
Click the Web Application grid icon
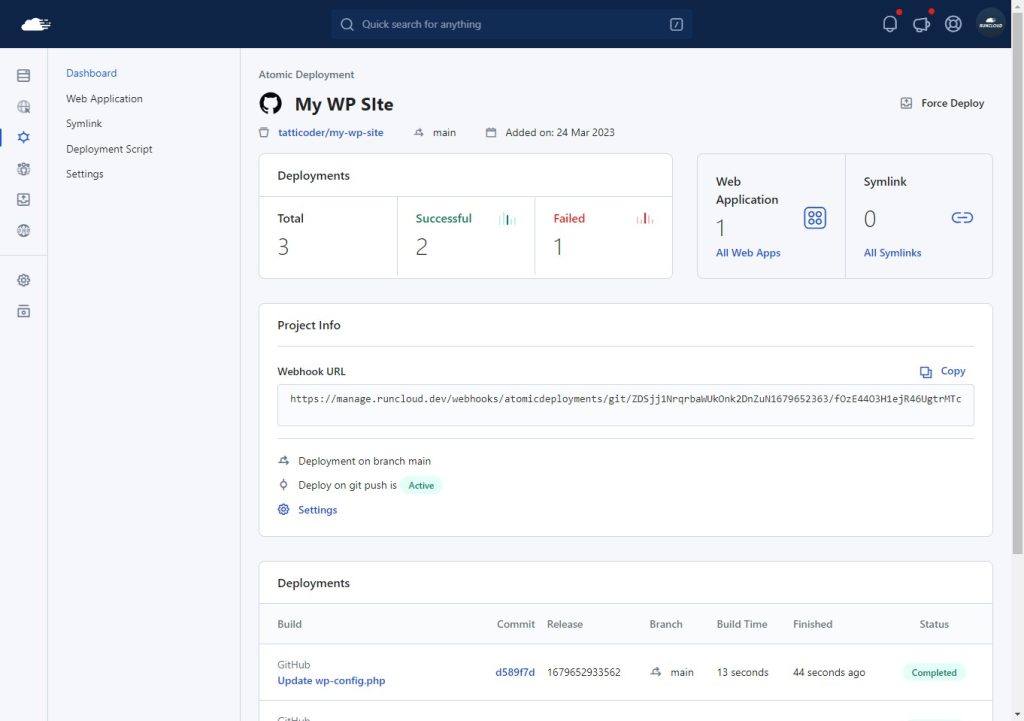814,217
